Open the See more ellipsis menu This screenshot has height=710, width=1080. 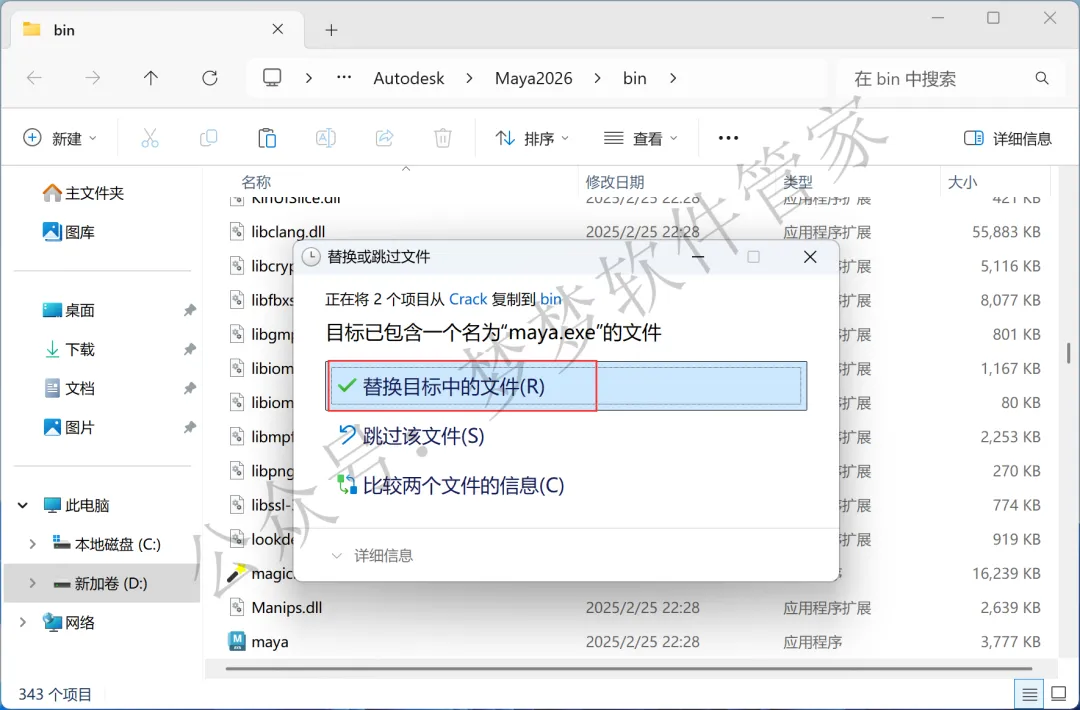click(728, 138)
